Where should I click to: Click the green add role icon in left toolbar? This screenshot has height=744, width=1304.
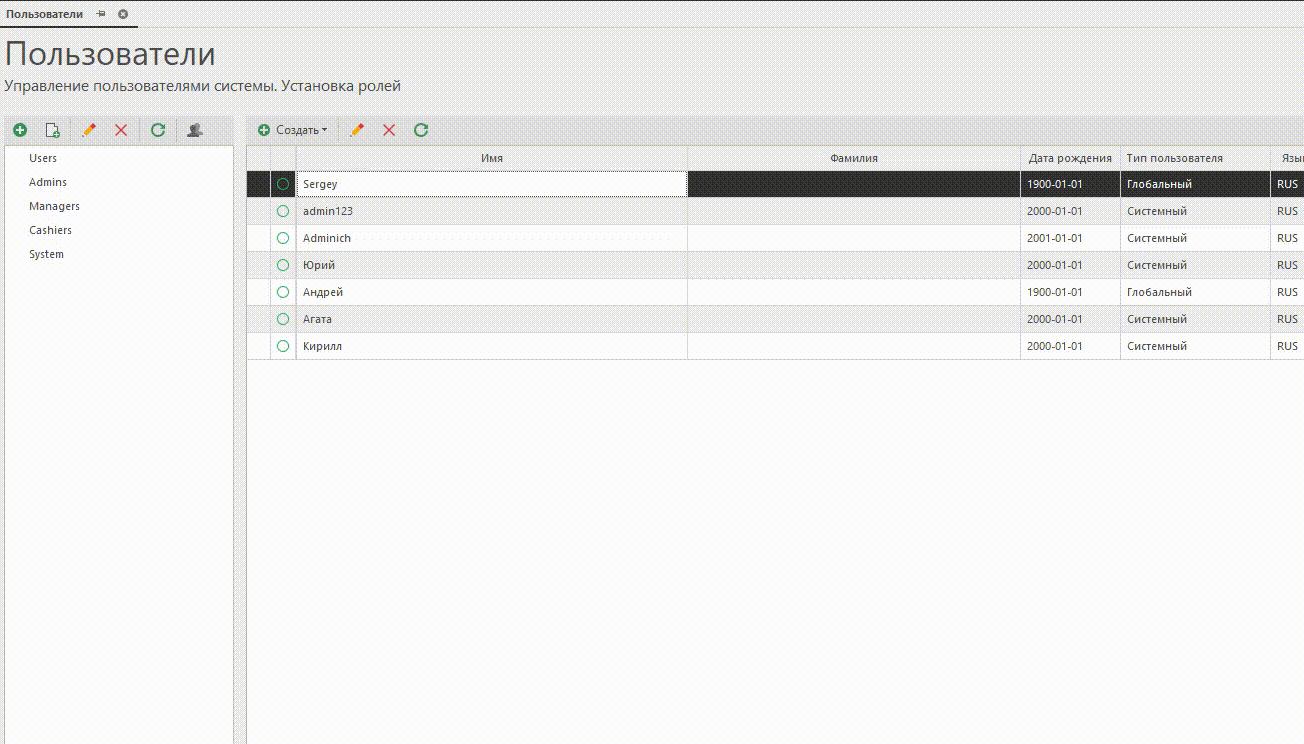20,130
